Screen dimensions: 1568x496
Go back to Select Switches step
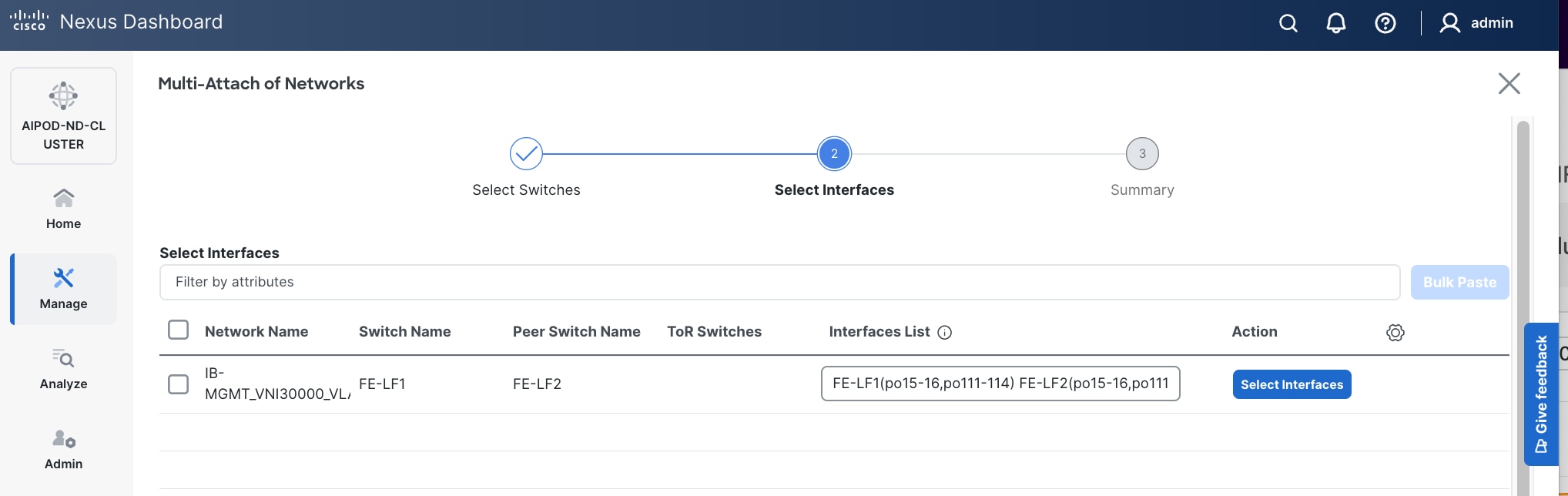(526, 154)
